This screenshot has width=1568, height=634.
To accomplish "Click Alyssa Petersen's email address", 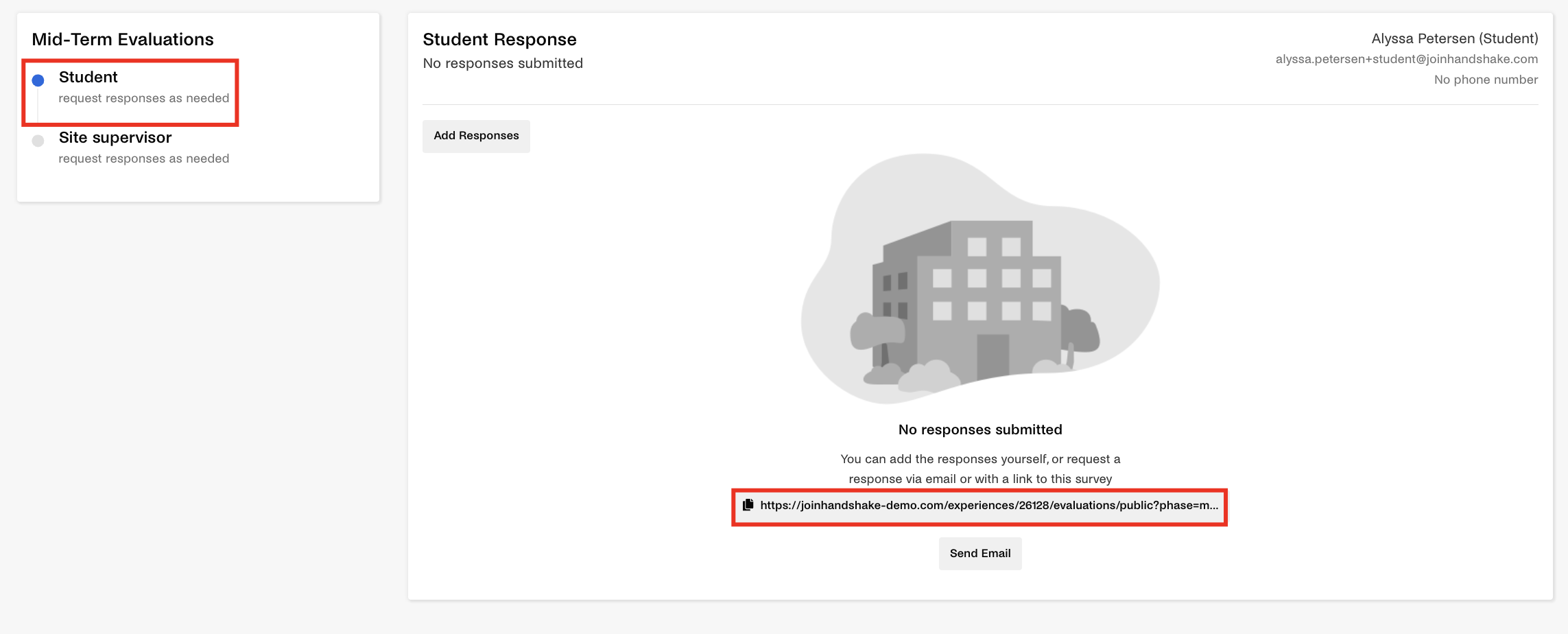I will 1407,59.
